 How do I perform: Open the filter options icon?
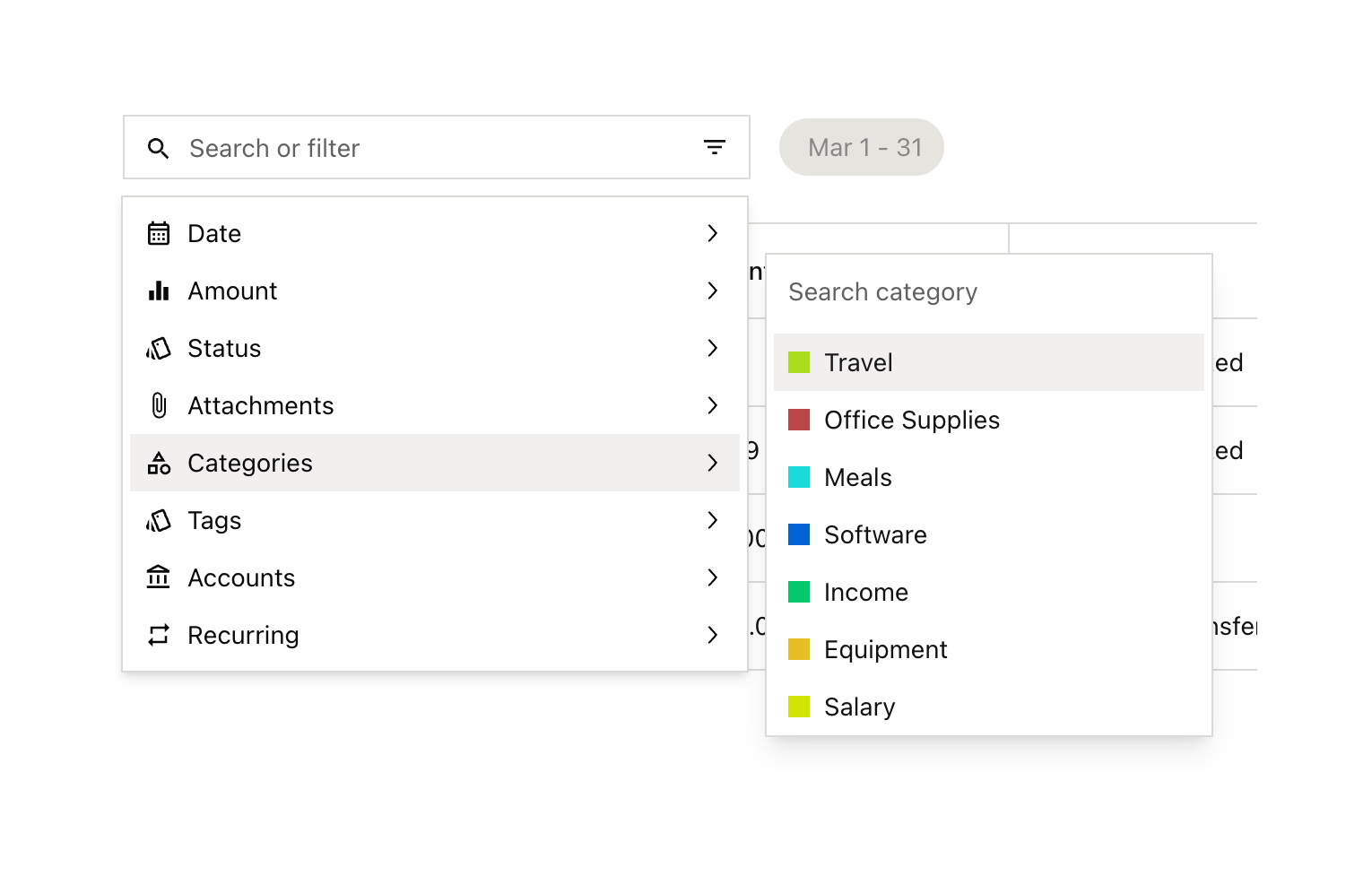715,147
